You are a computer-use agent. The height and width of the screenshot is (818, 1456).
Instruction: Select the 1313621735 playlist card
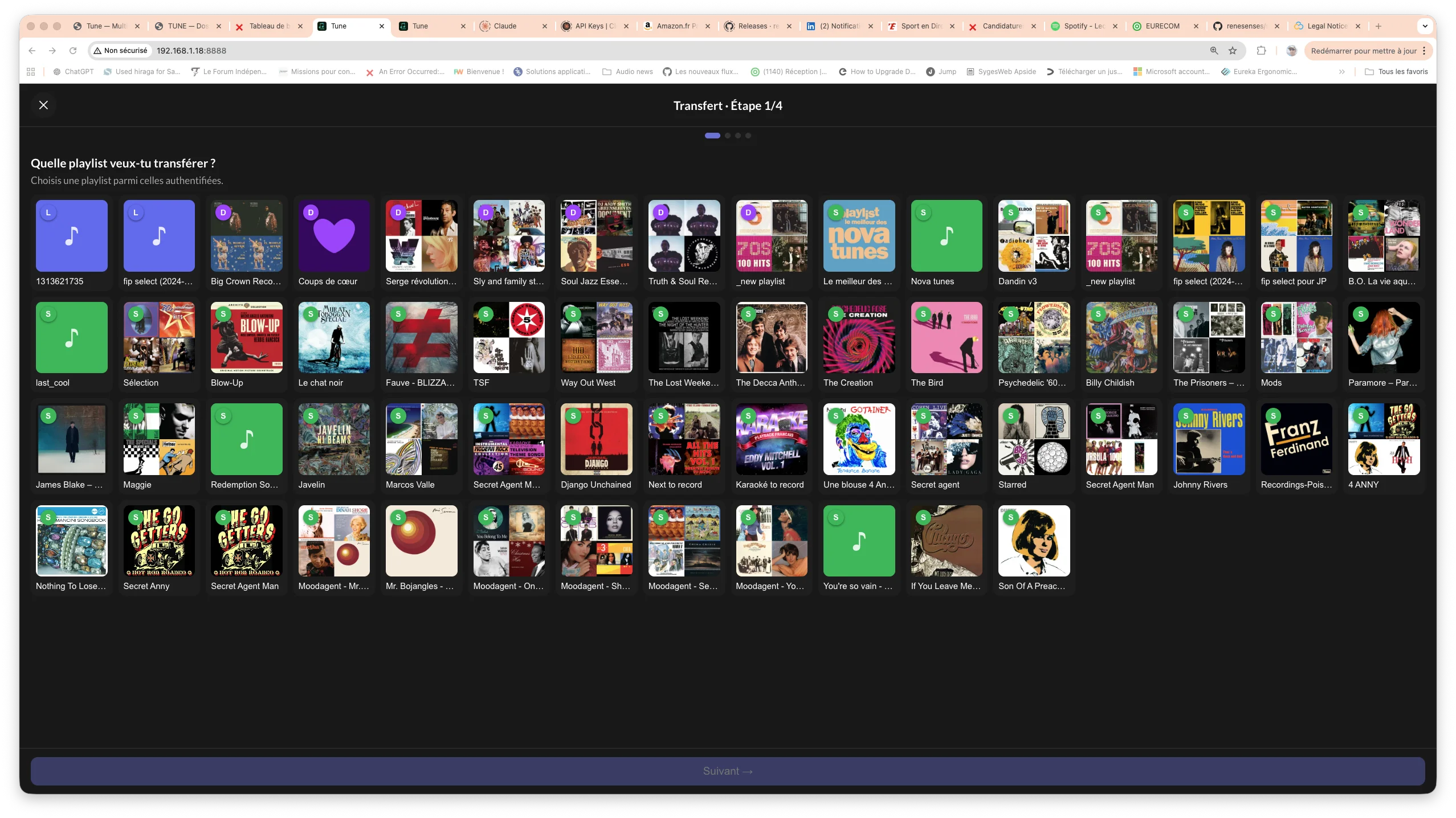coord(71,244)
